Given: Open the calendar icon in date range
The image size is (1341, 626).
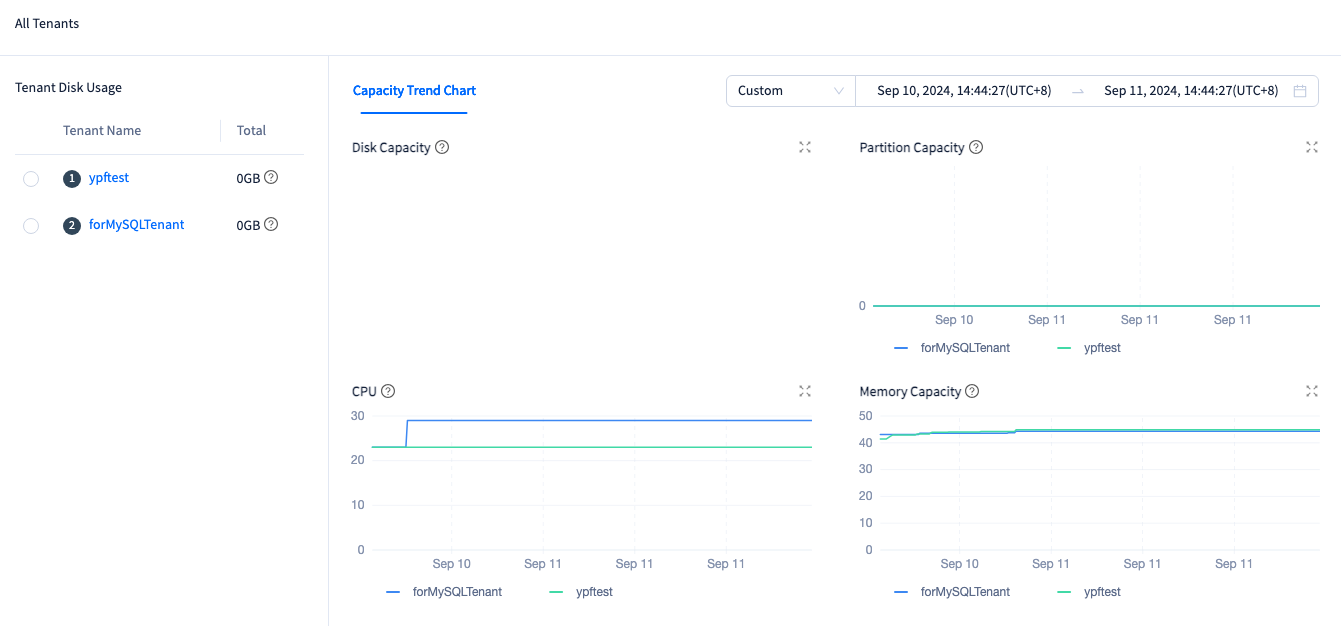Looking at the screenshot, I should pyautogui.click(x=1300, y=91).
